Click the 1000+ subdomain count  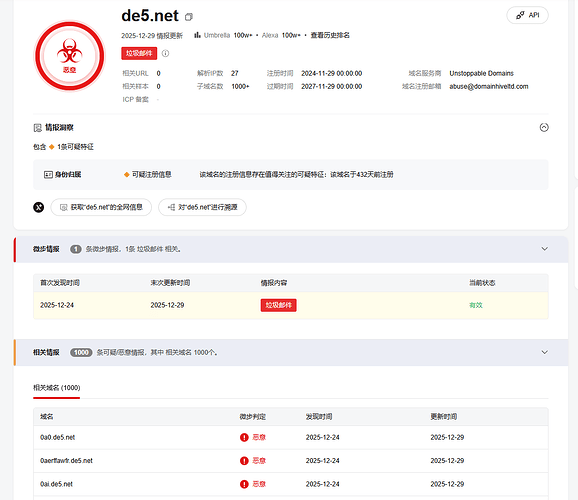(x=240, y=86)
